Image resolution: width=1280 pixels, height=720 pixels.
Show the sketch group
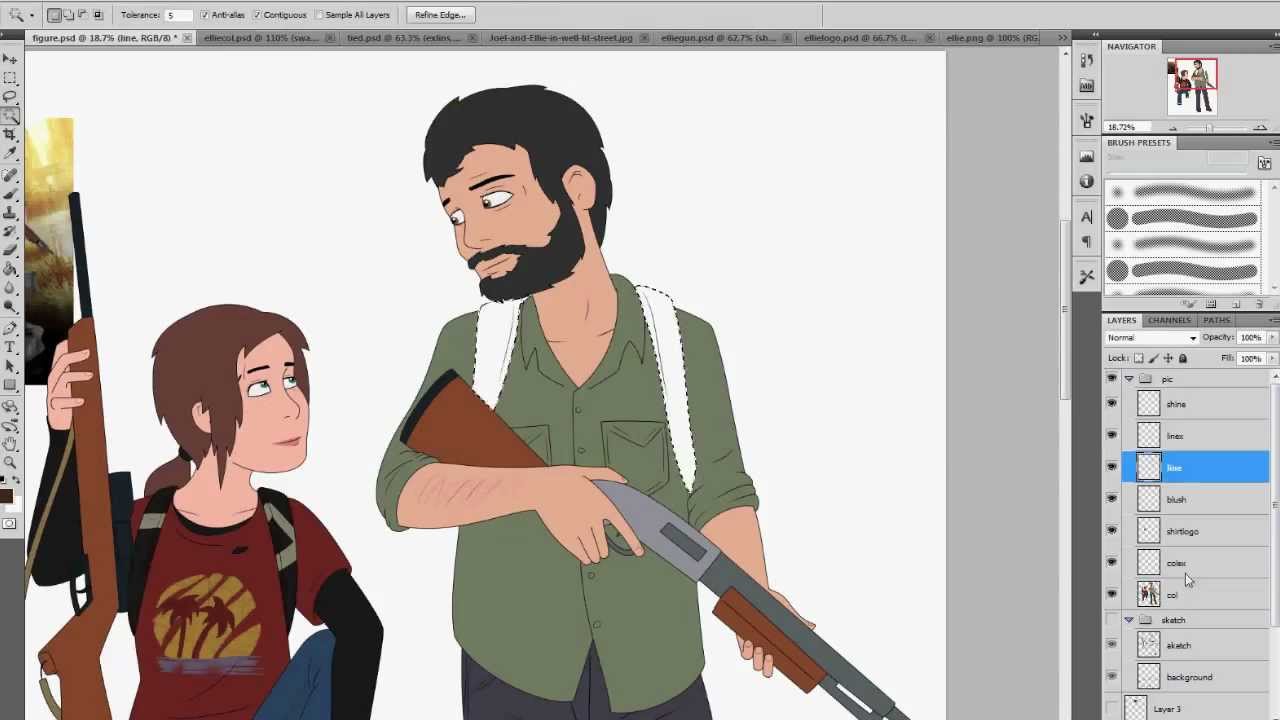1111,620
